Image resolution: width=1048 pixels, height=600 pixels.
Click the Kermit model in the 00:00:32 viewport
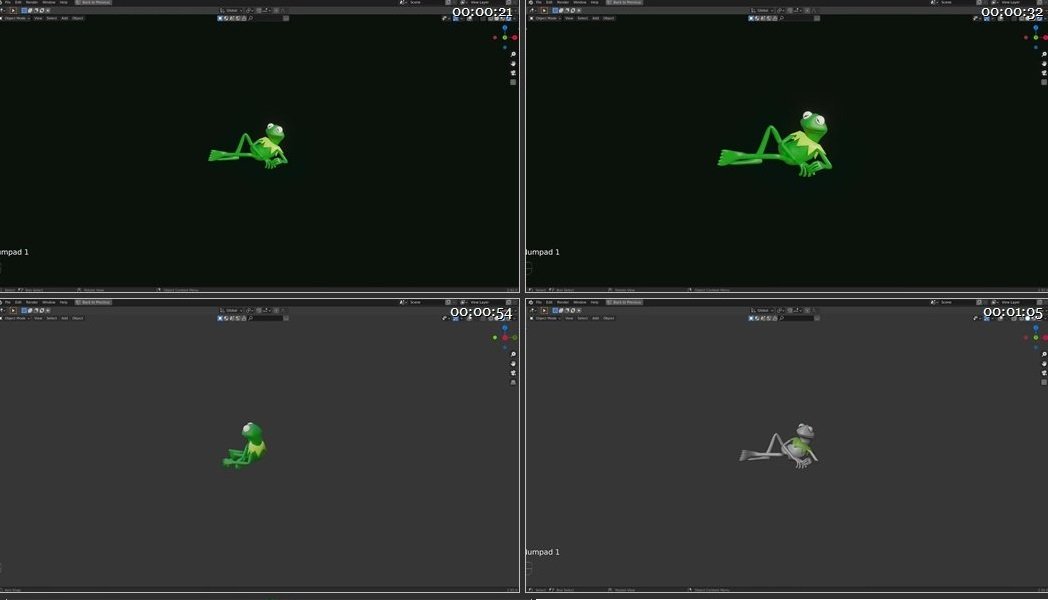coord(775,144)
